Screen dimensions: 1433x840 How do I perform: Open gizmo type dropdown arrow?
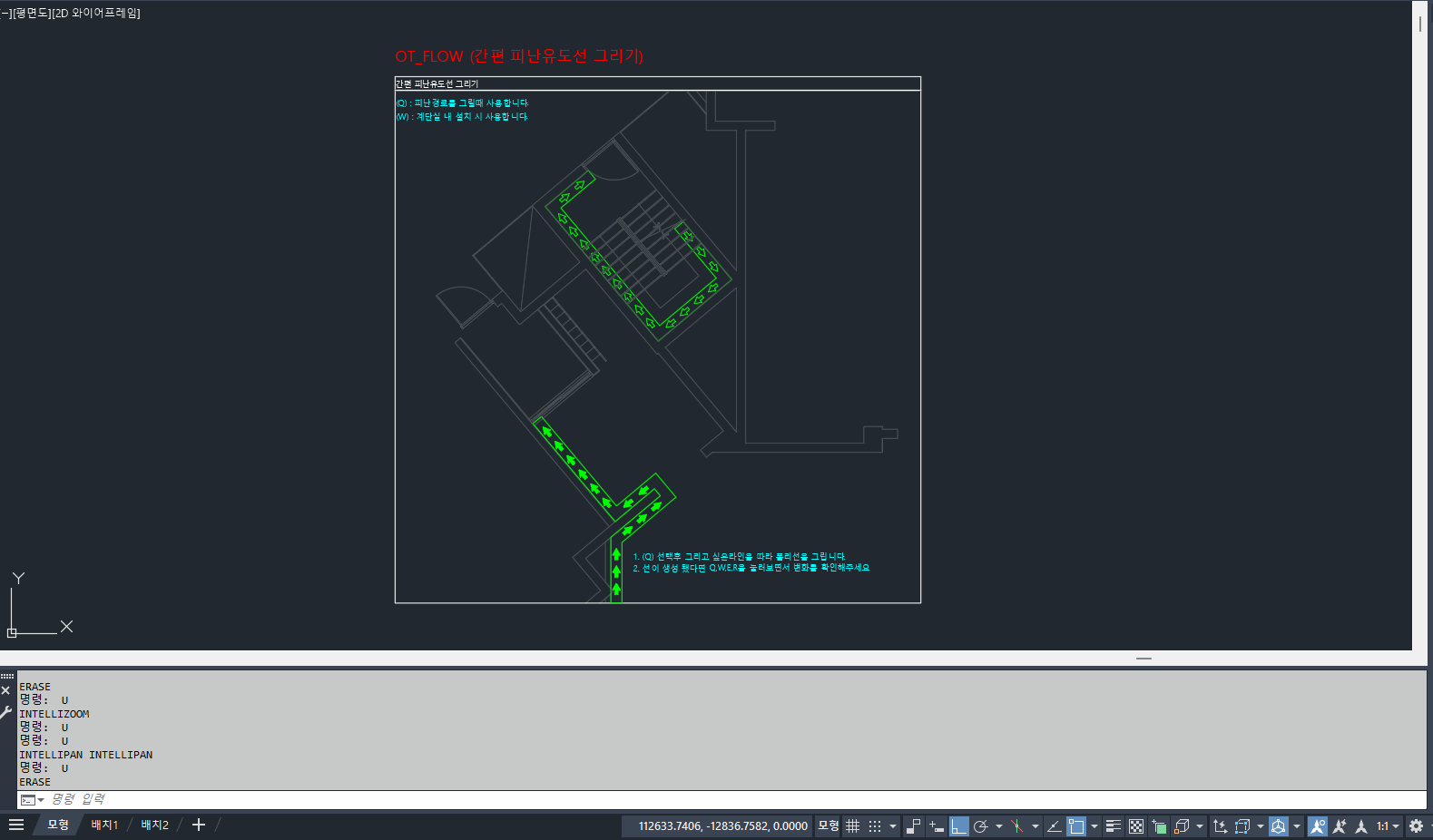tap(1297, 826)
